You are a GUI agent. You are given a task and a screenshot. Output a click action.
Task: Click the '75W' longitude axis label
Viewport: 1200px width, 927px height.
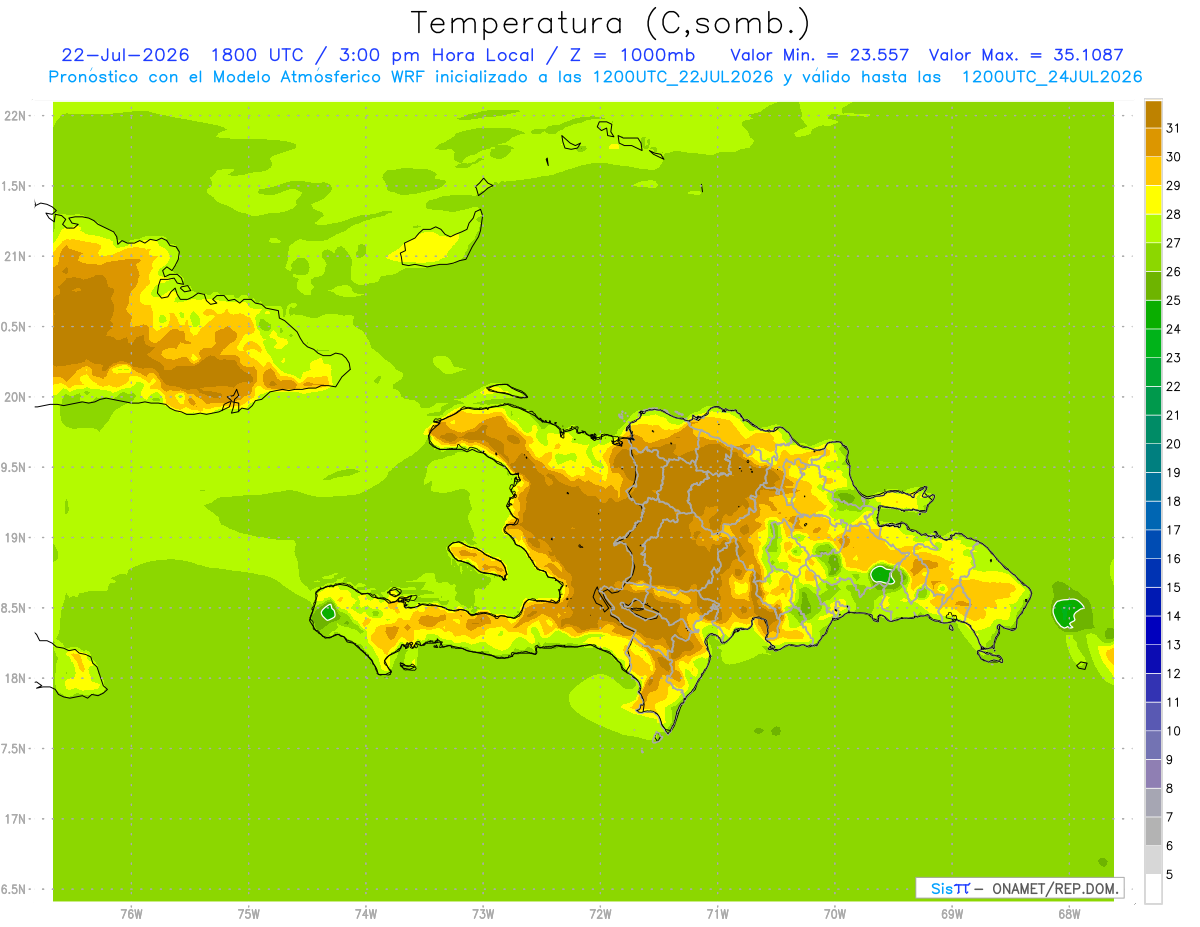click(x=248, y=914)
